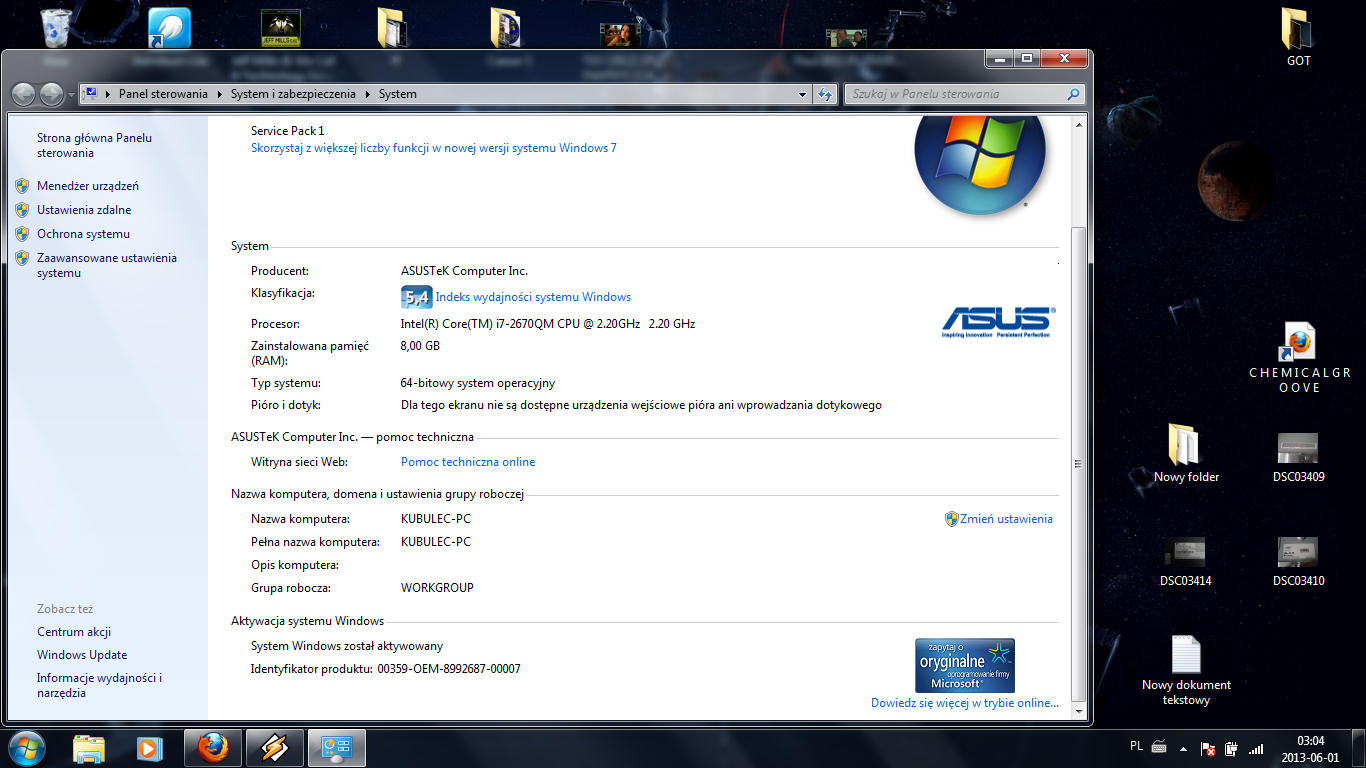Viewport: 1366px width, 768px height.
Task: Open the Action Center flag icon
Action: click(x=1208, y=748)
